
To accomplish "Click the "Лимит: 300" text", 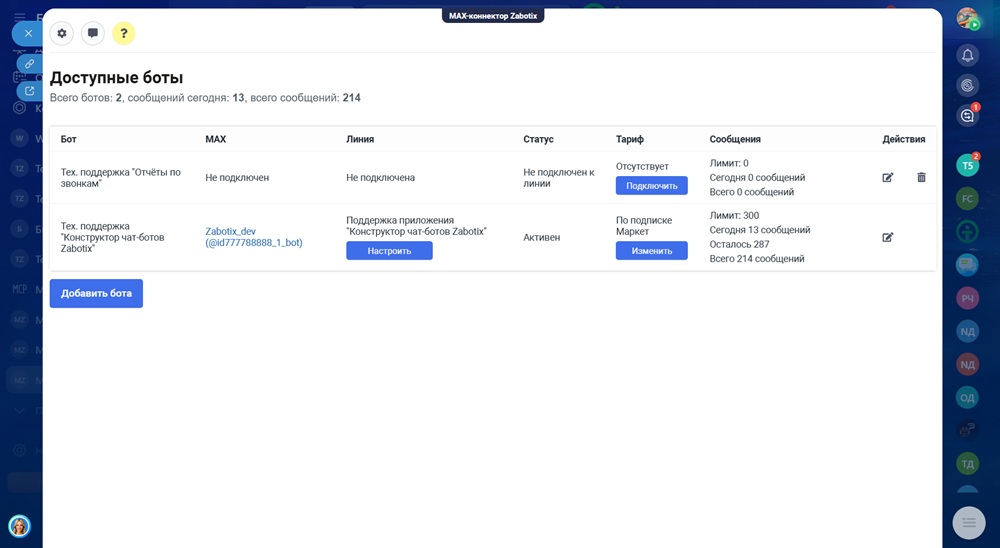I will tap(734, 216).
